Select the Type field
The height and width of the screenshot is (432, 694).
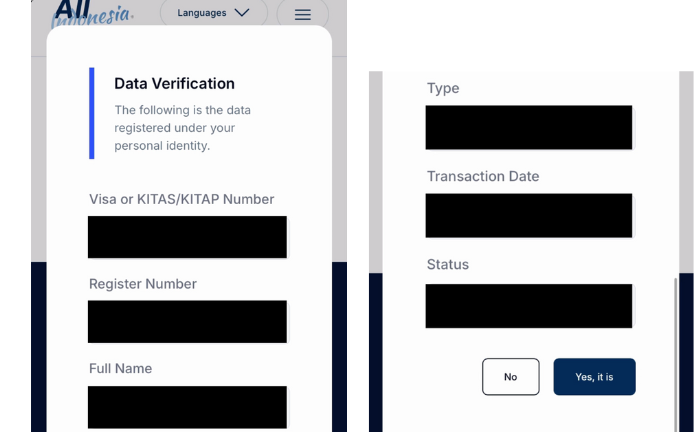528,127
